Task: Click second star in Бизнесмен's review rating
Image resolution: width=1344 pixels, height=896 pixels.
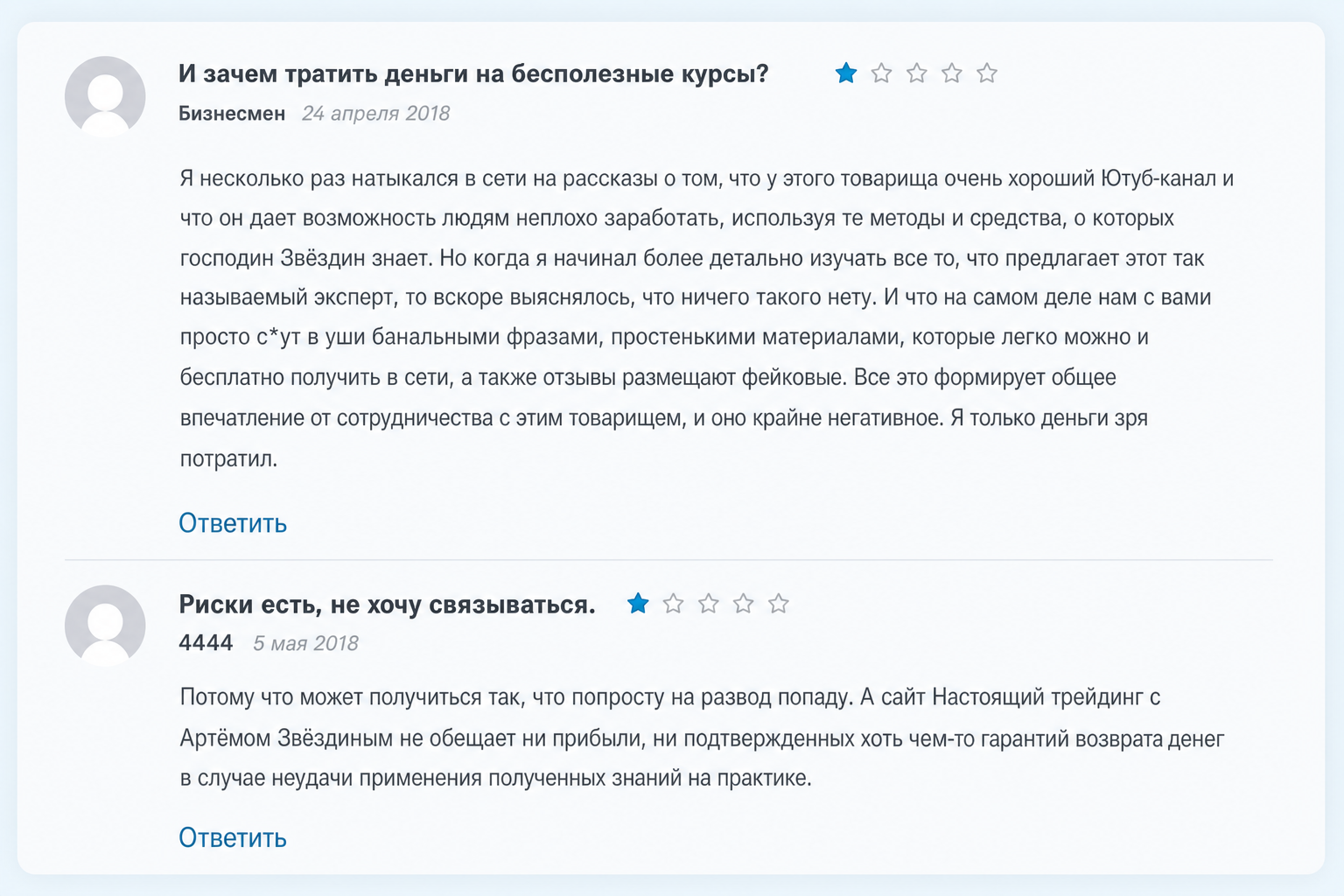Action: click(x=881, y=73)
